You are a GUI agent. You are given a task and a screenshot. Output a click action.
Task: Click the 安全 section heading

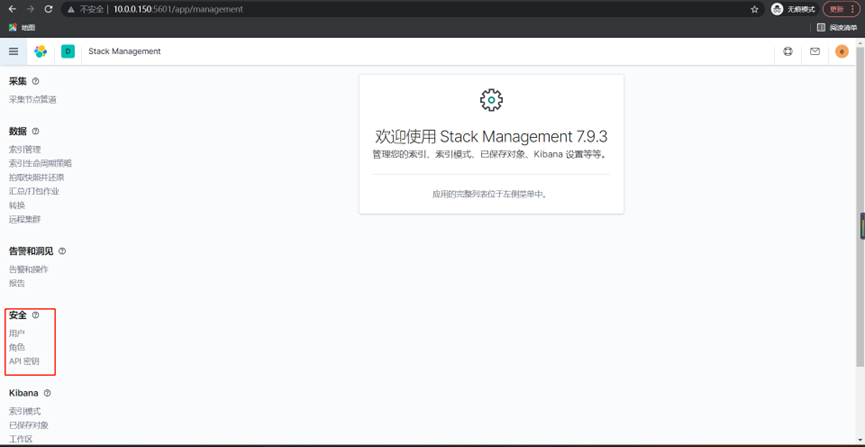18,316
